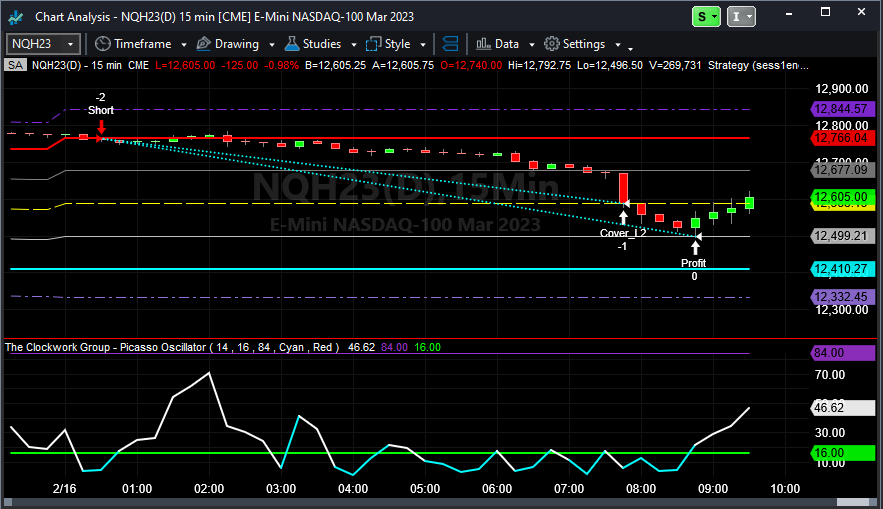The image size is (883, 509).
Task: Minimize the Chart Analysis window
Action: (x=788, y=12)
